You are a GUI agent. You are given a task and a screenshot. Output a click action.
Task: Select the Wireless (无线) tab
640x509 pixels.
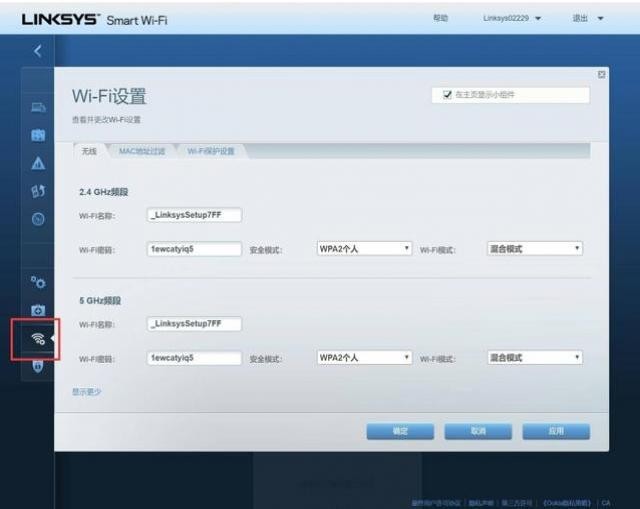(x=89, y=151)
